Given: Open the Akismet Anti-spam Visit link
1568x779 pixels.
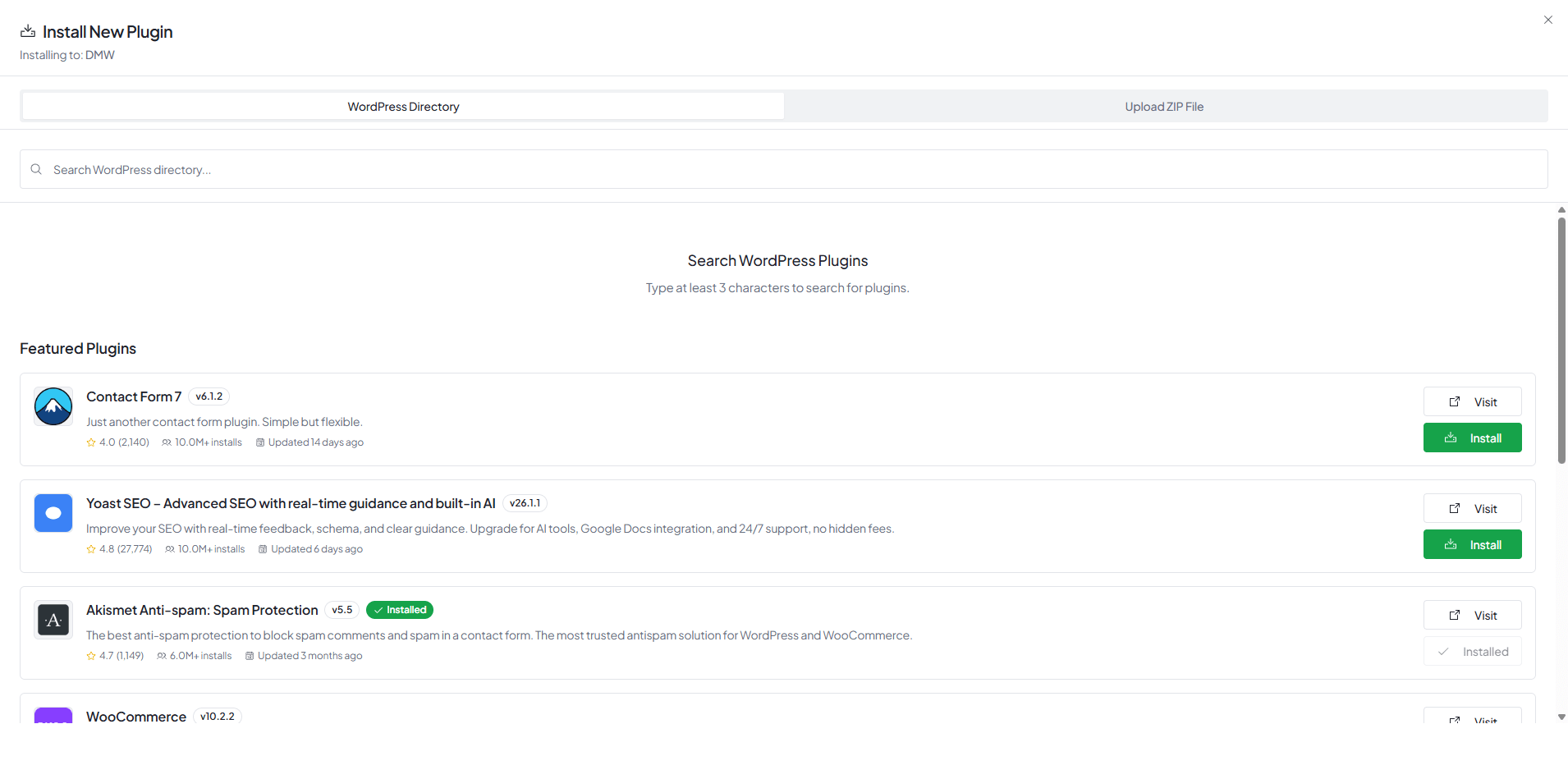Looking at the screenshot, I should click(x=1472, y=616).
